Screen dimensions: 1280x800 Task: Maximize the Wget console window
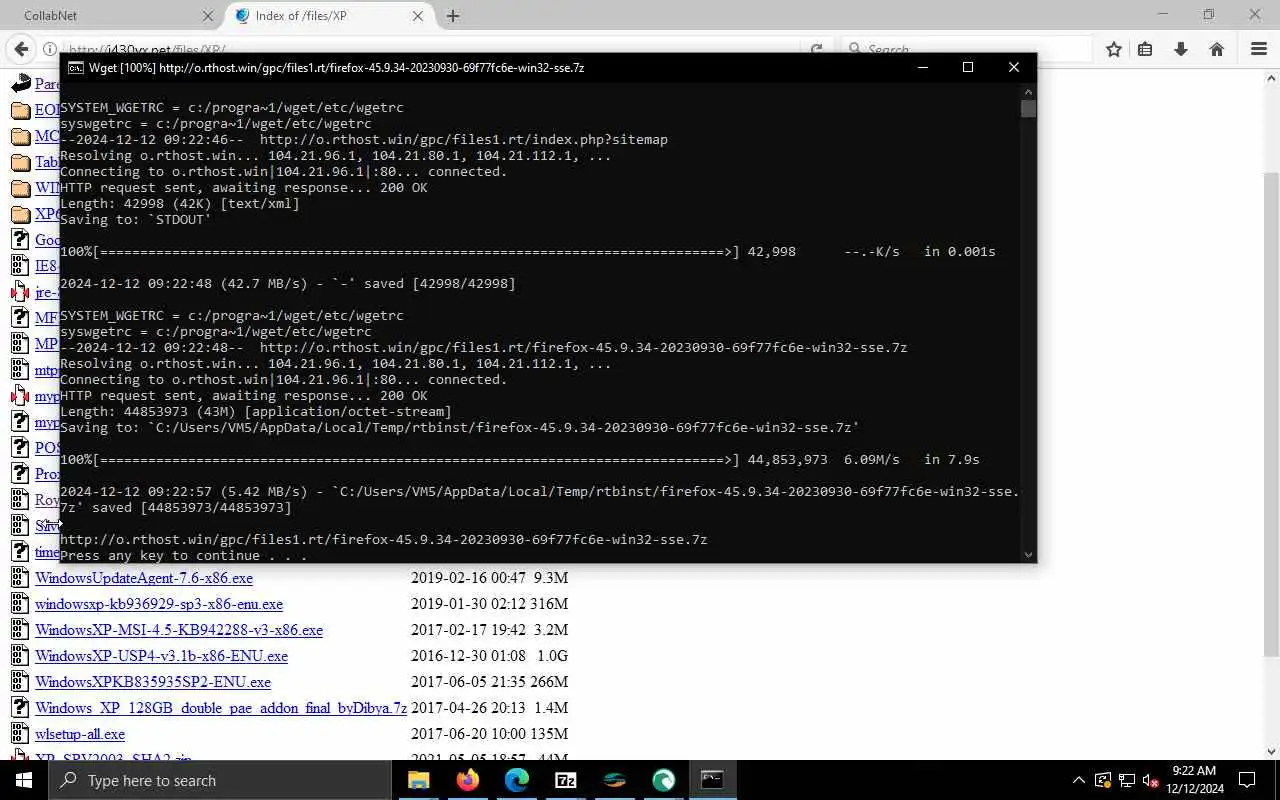click(x=967, y=67)
